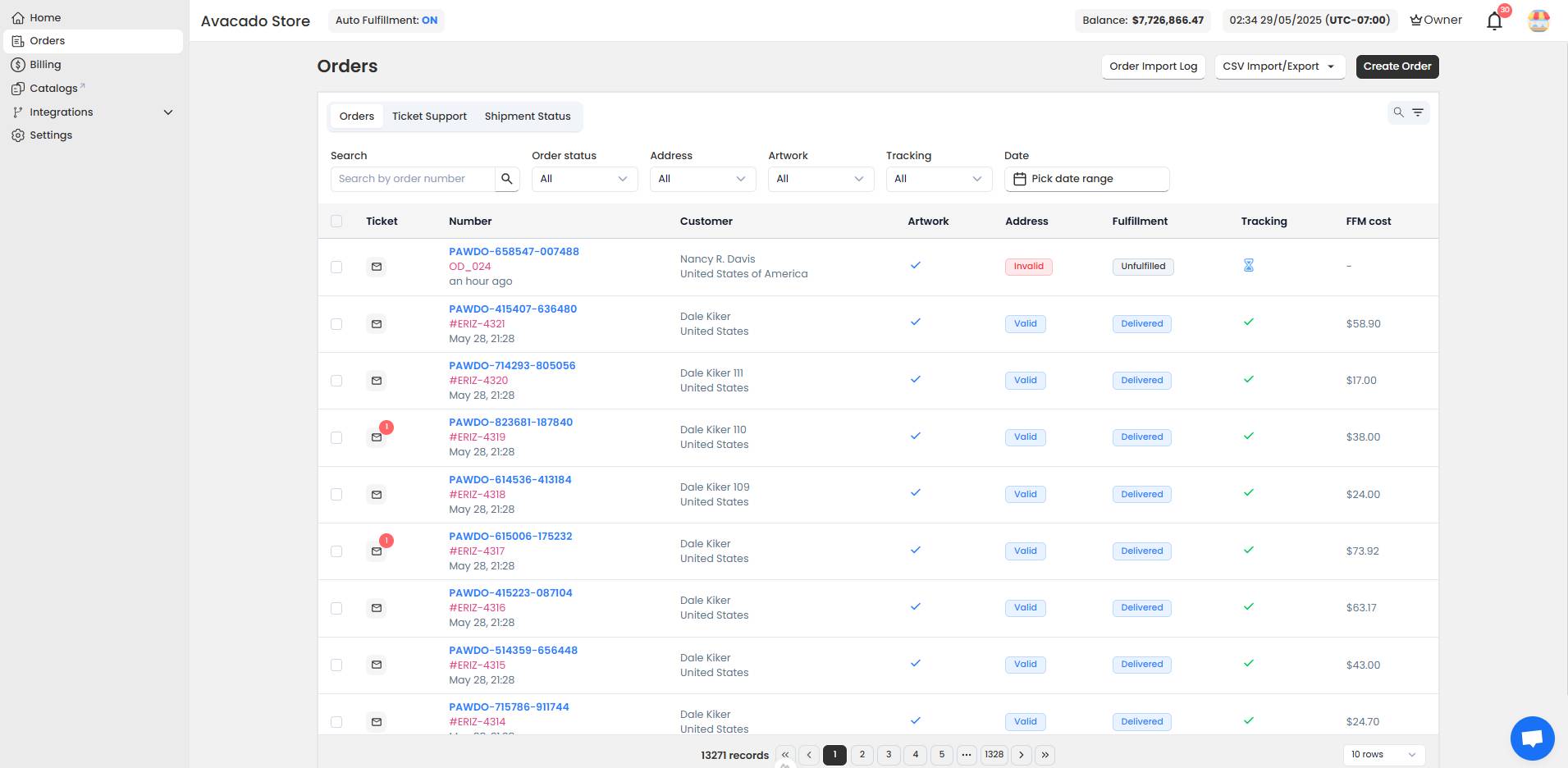This screenshot has height=768, width=1568.
Task: Check the box for order PAWDO-514359-656448
Action: coord(336,665)
